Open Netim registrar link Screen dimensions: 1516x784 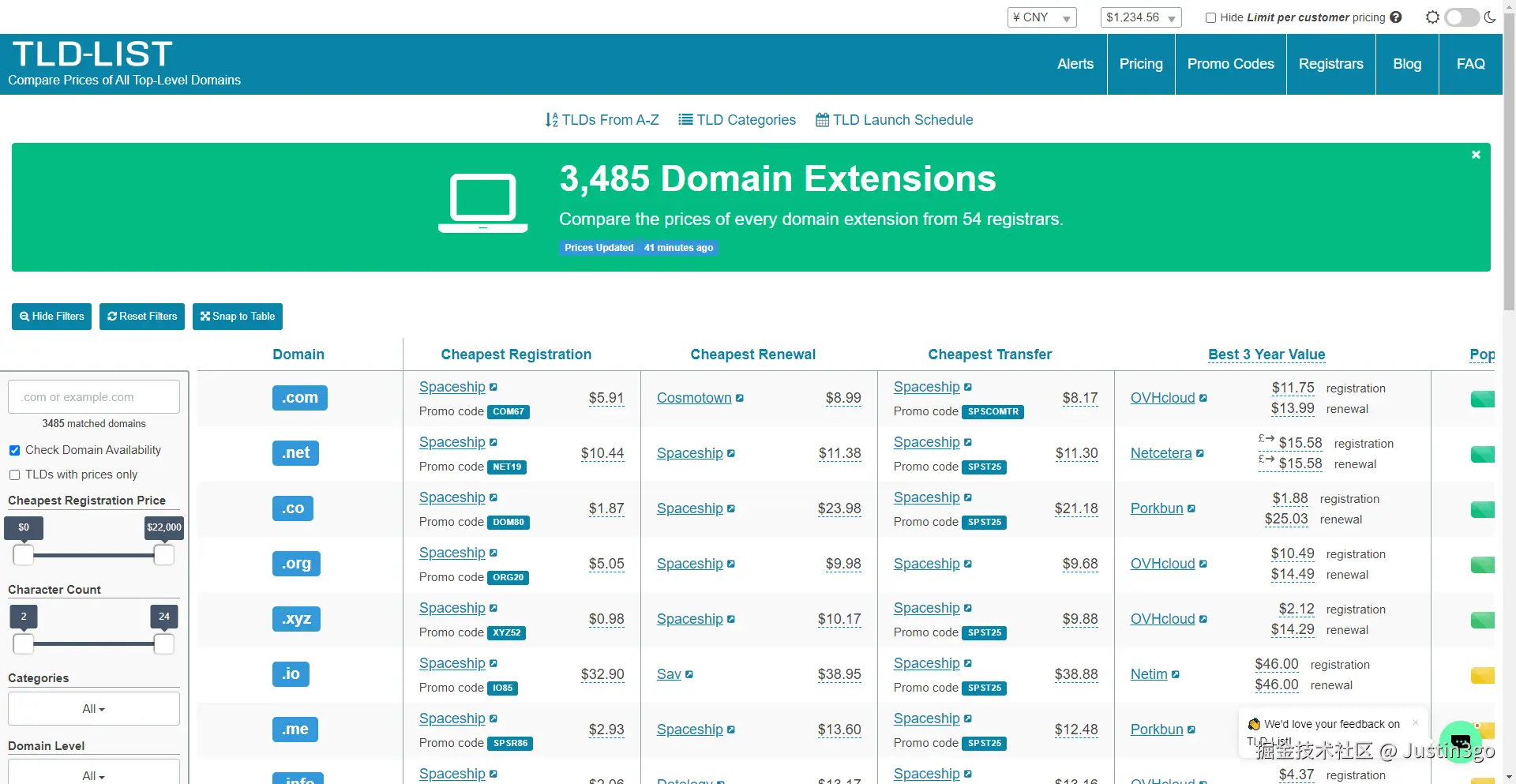point(1149,675)
